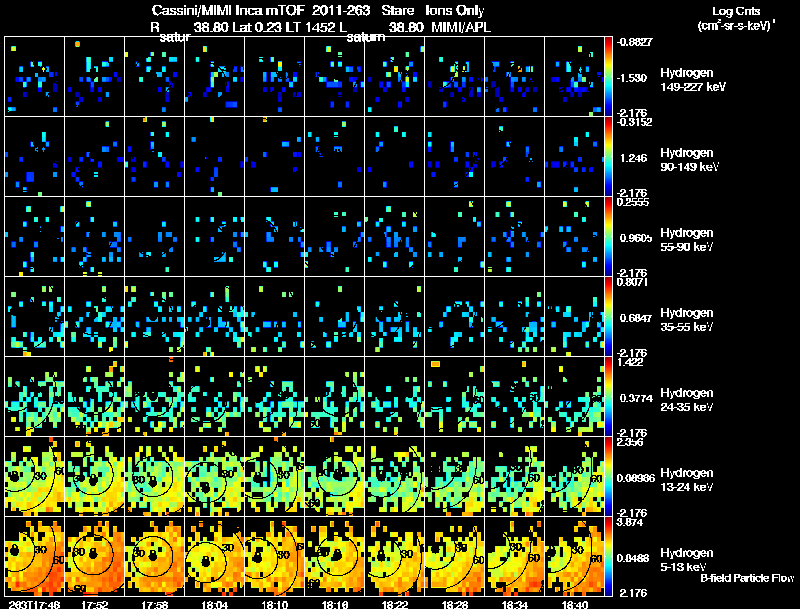Click the '18:16' time label

click(x=335, y=604)
